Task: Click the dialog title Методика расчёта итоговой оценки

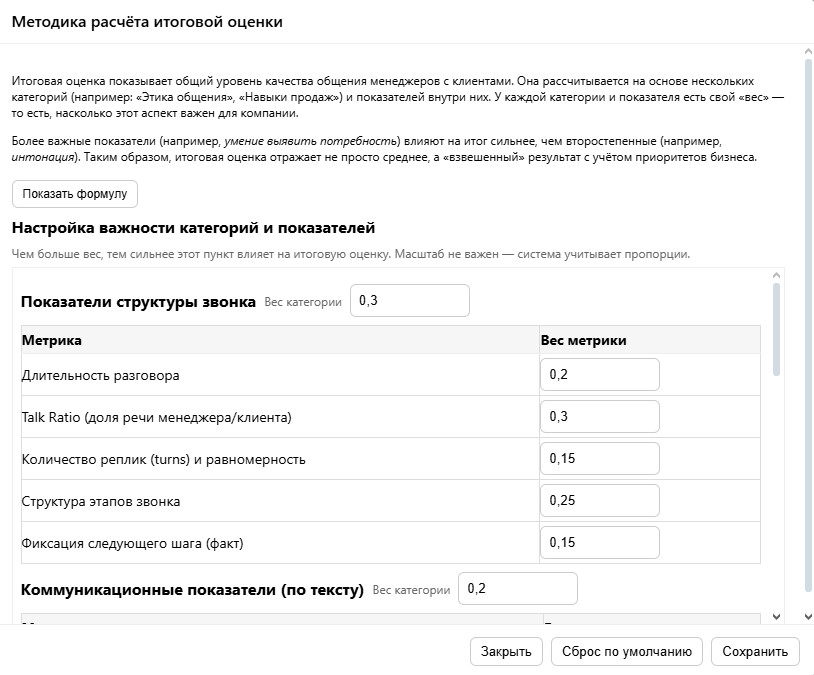Action: coord(146,20)
